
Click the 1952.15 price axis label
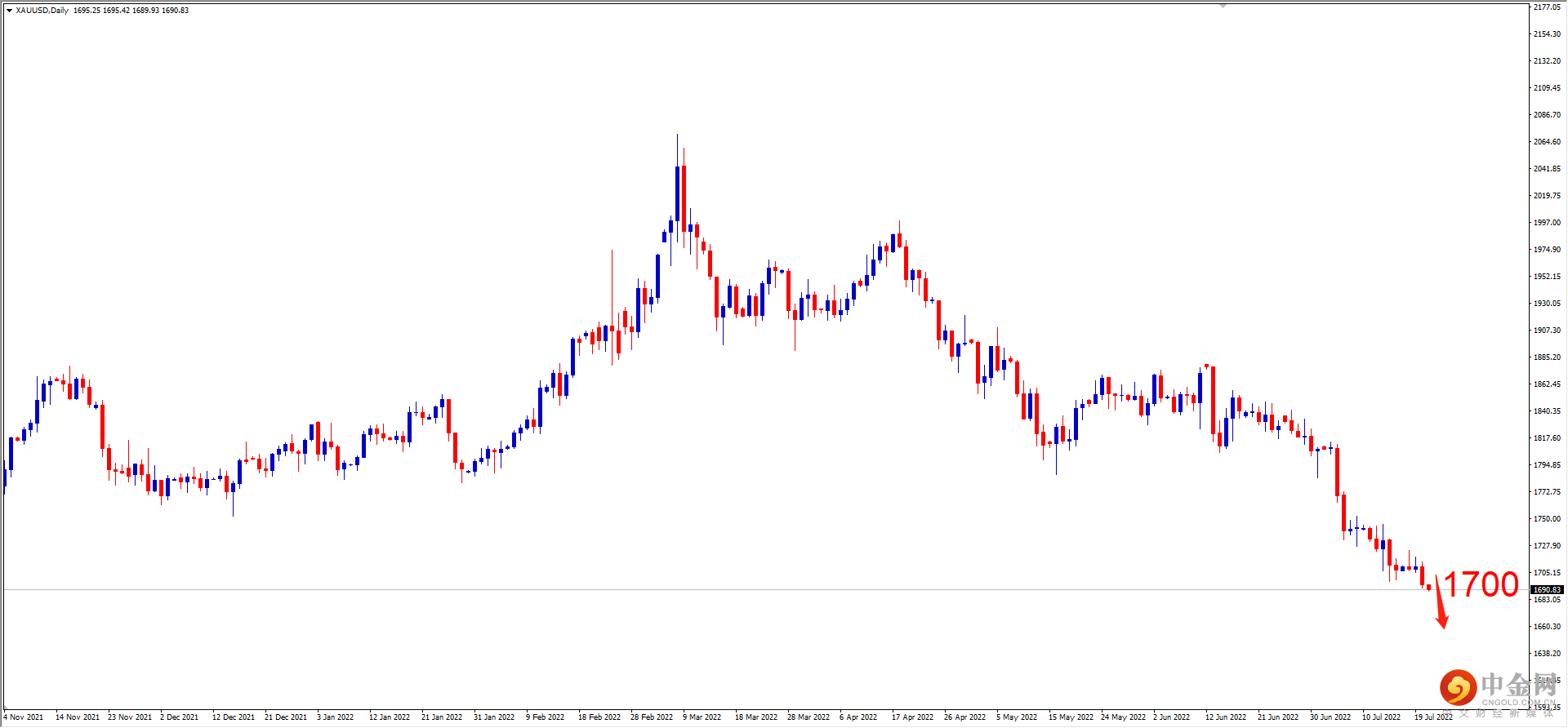click(x=1547, y=276)
